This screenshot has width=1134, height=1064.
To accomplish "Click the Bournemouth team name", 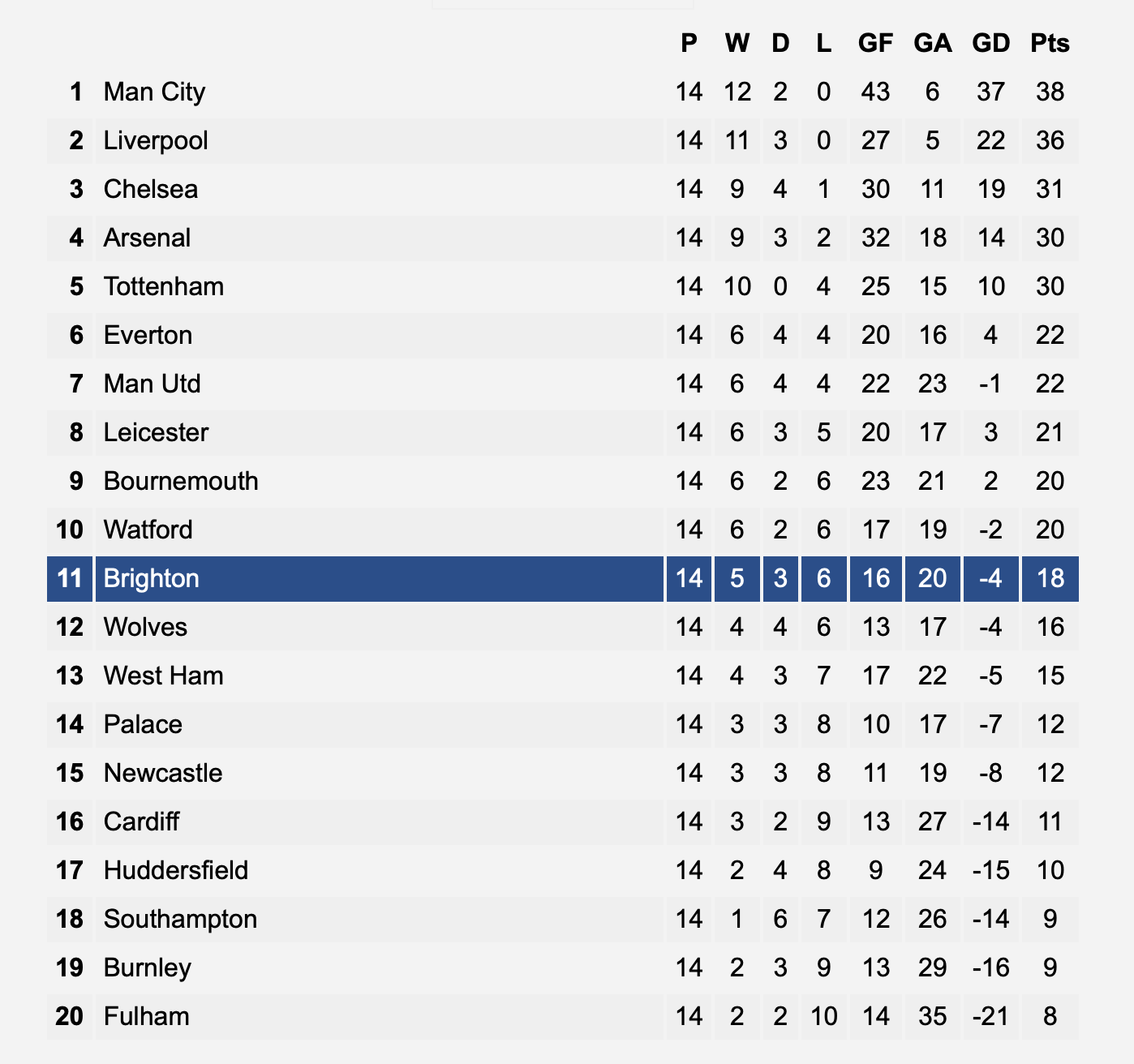I will [x=181, y=481].
